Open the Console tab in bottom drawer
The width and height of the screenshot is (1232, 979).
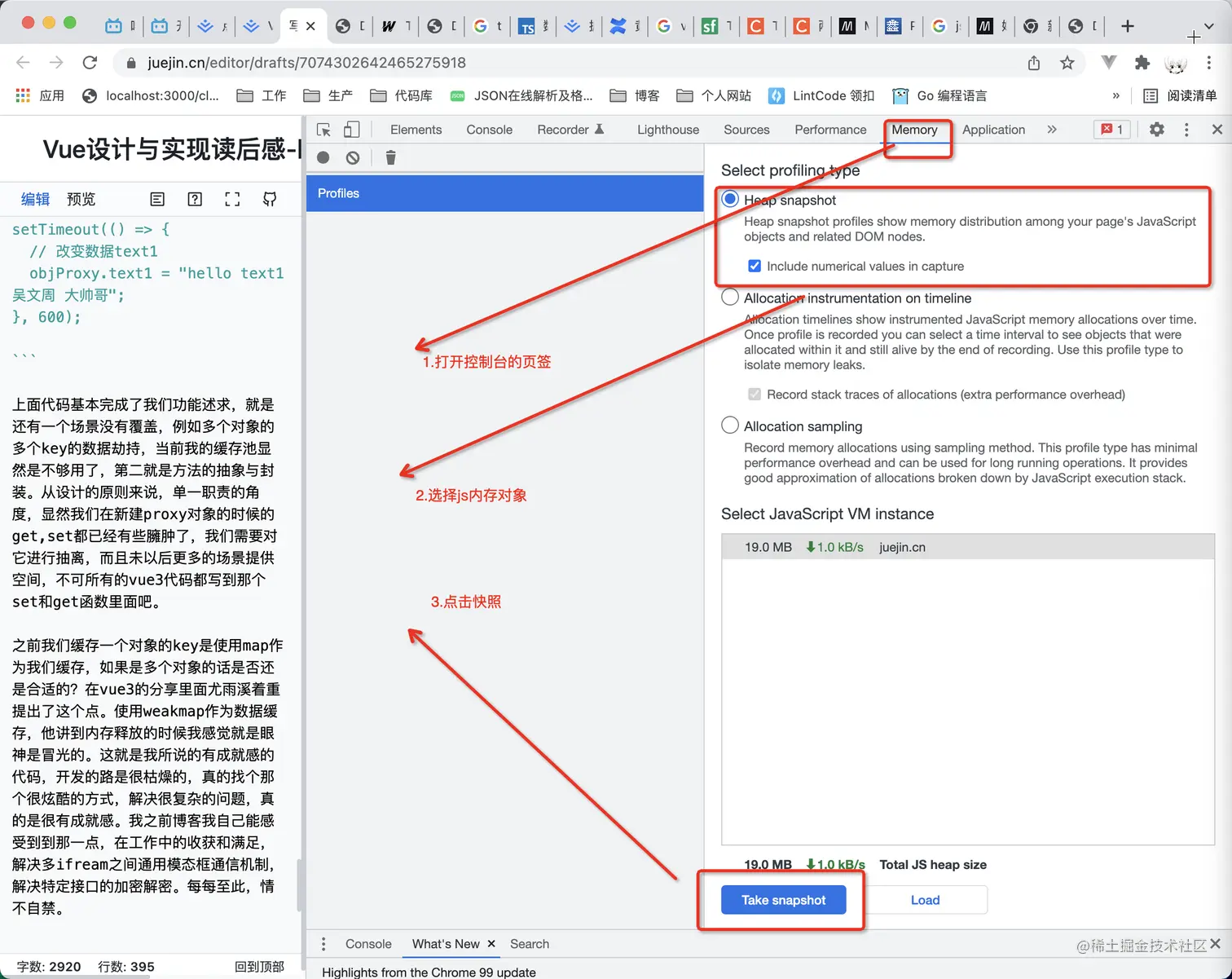368,944
